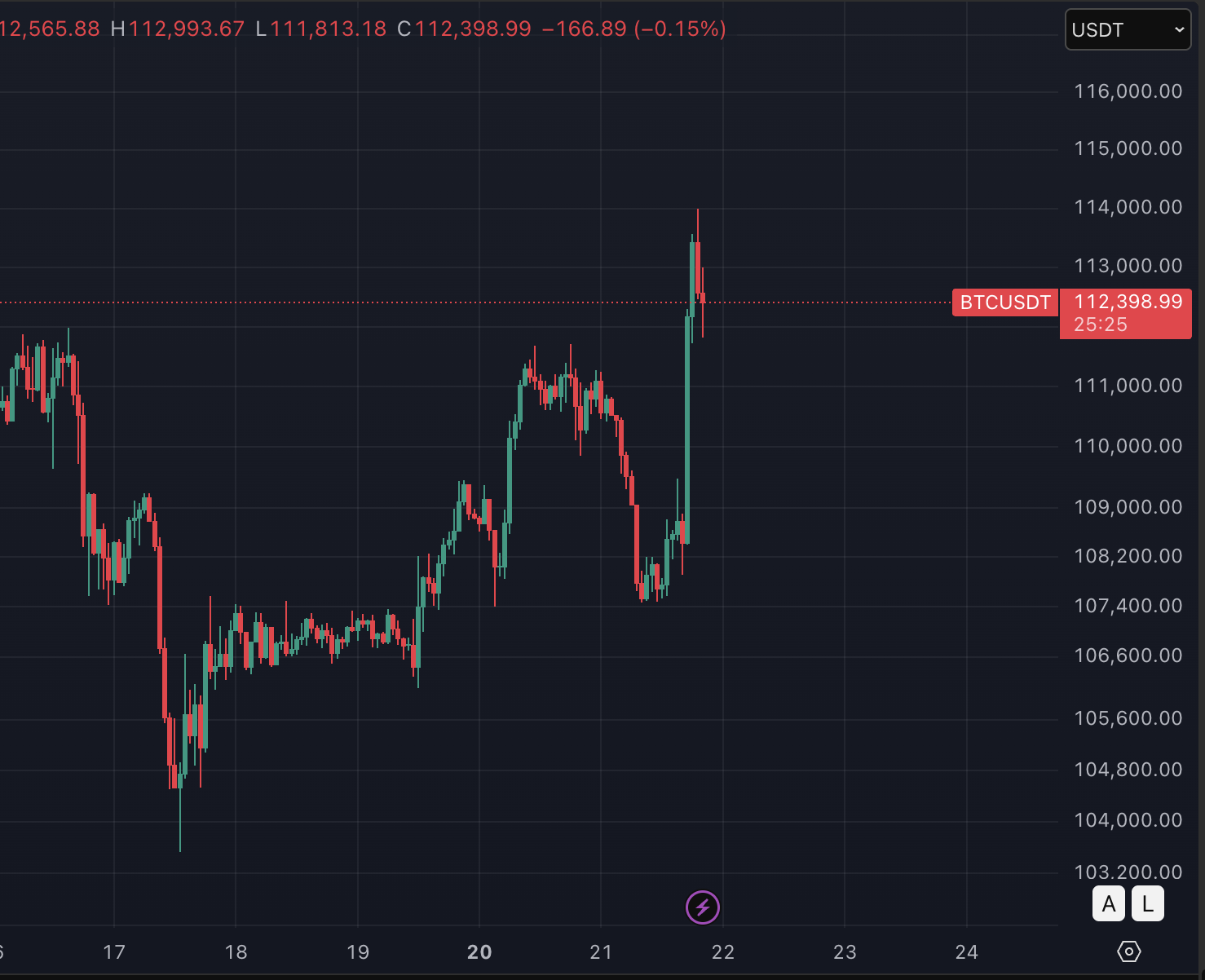Screen dimensions: 1205x980
Task: Select date 17 on the time axis
Action: point(114,952)
